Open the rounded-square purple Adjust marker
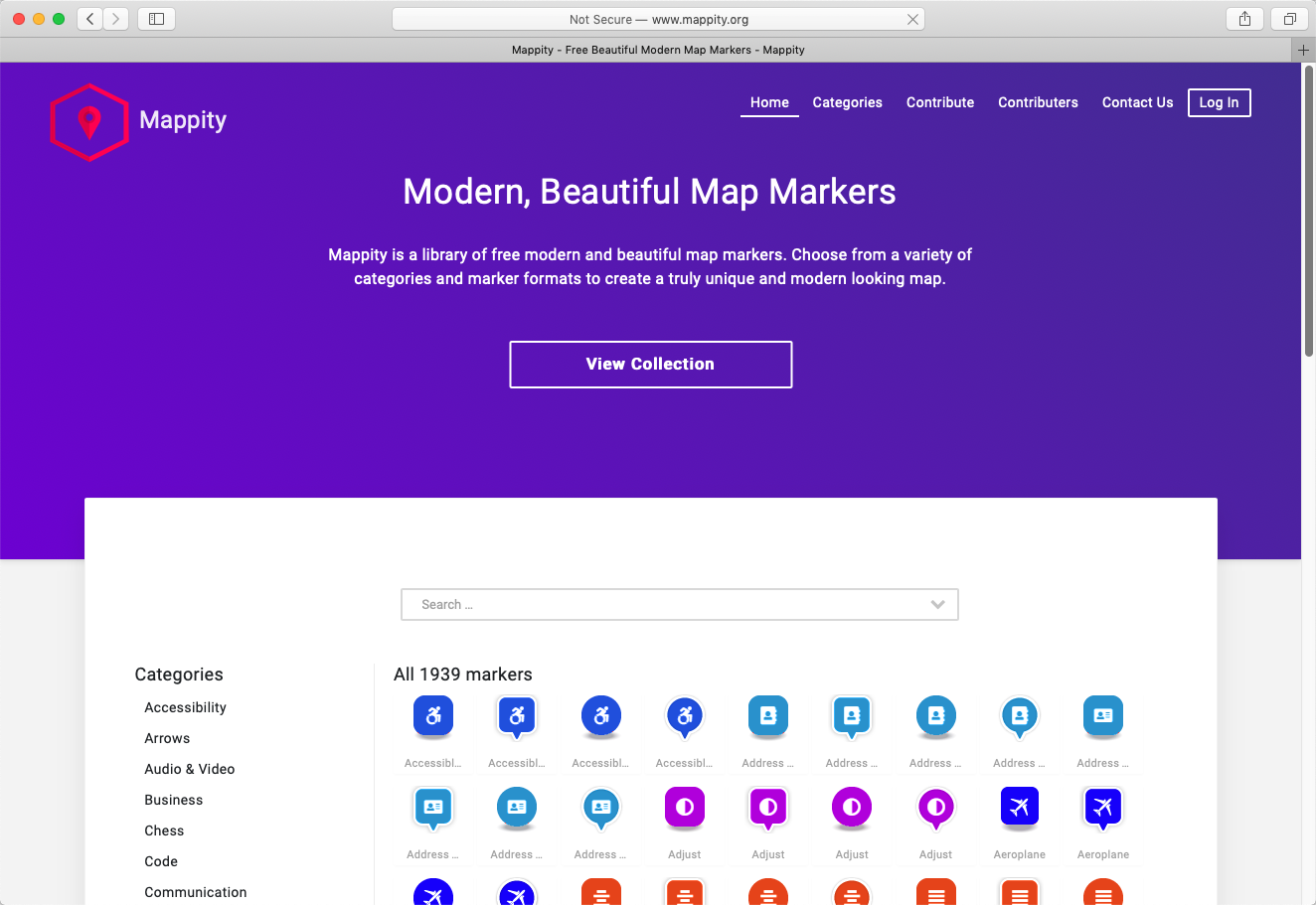The image size is (1316, 905). coord(684,808)
